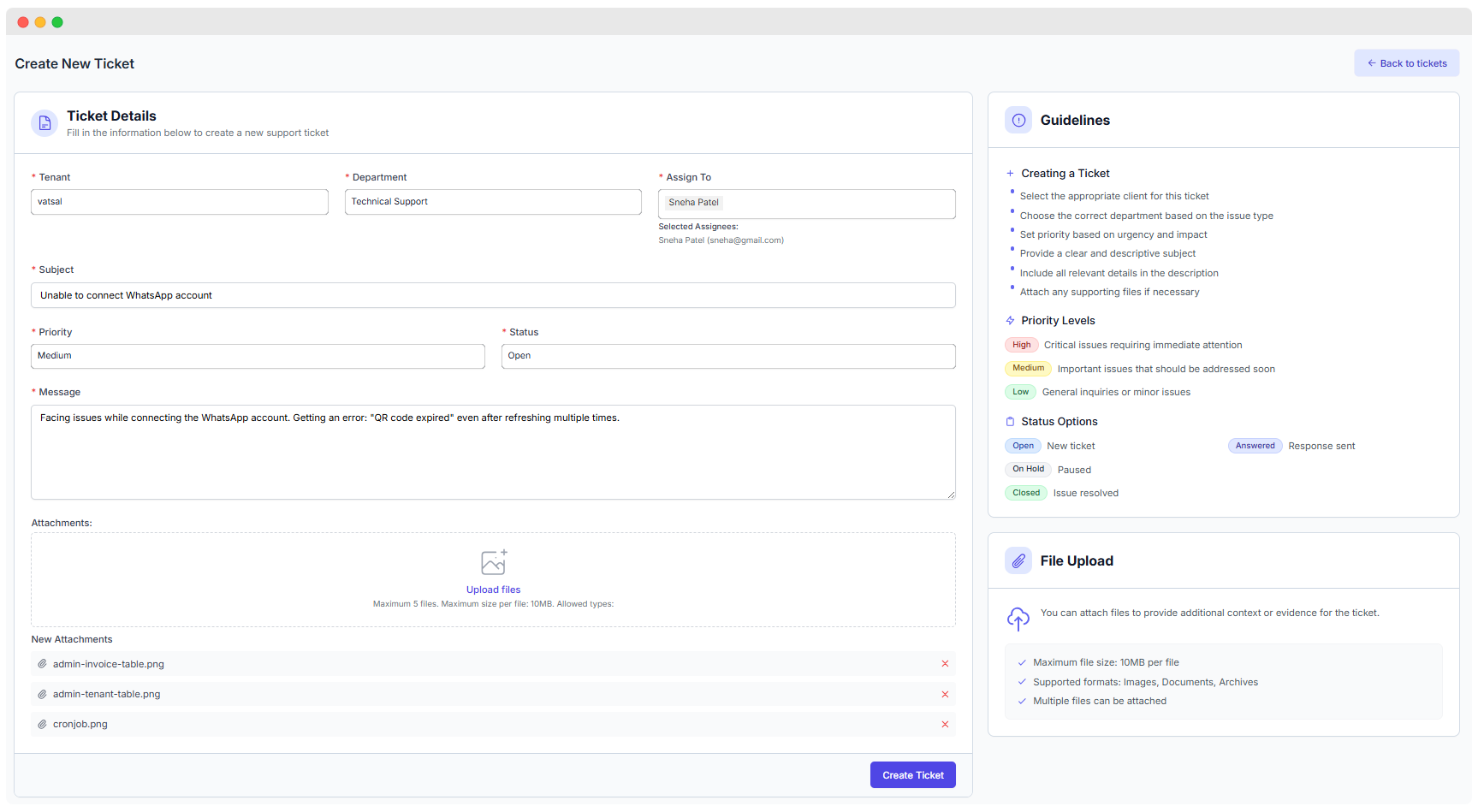Click the clipboard icon beside Status Options
This screenshot has height=812, width=1478.
coord(1010,422)
